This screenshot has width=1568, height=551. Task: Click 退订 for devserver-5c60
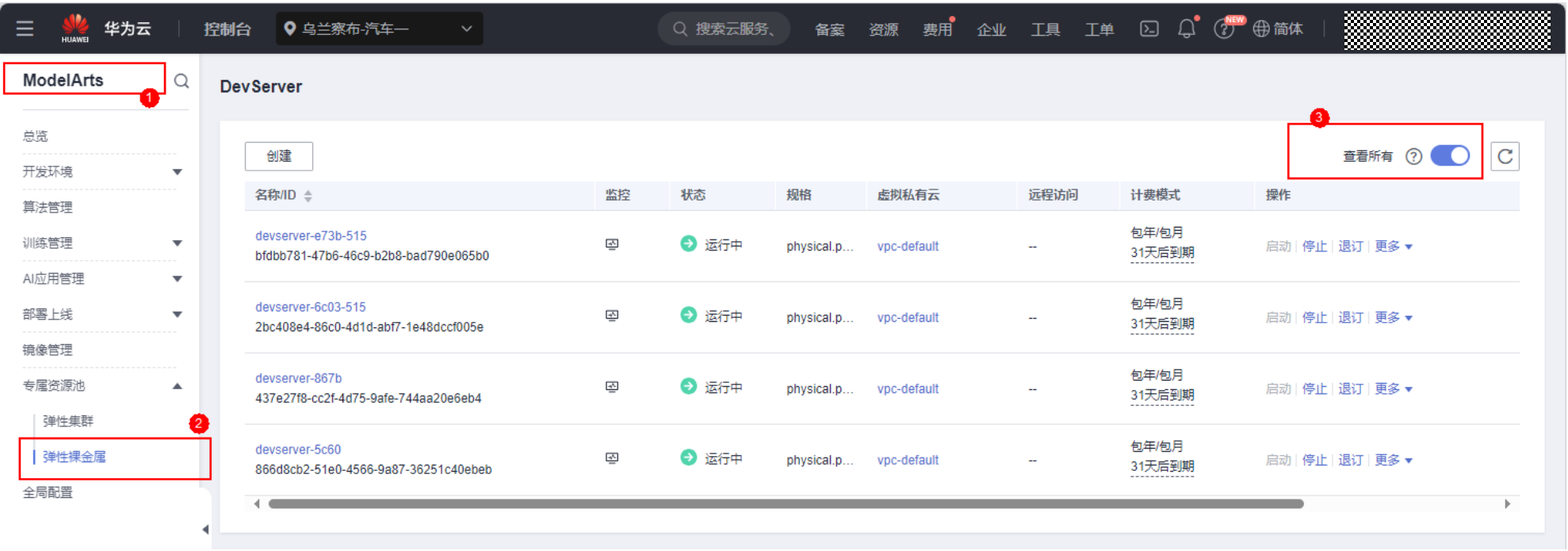point(1351,461)
